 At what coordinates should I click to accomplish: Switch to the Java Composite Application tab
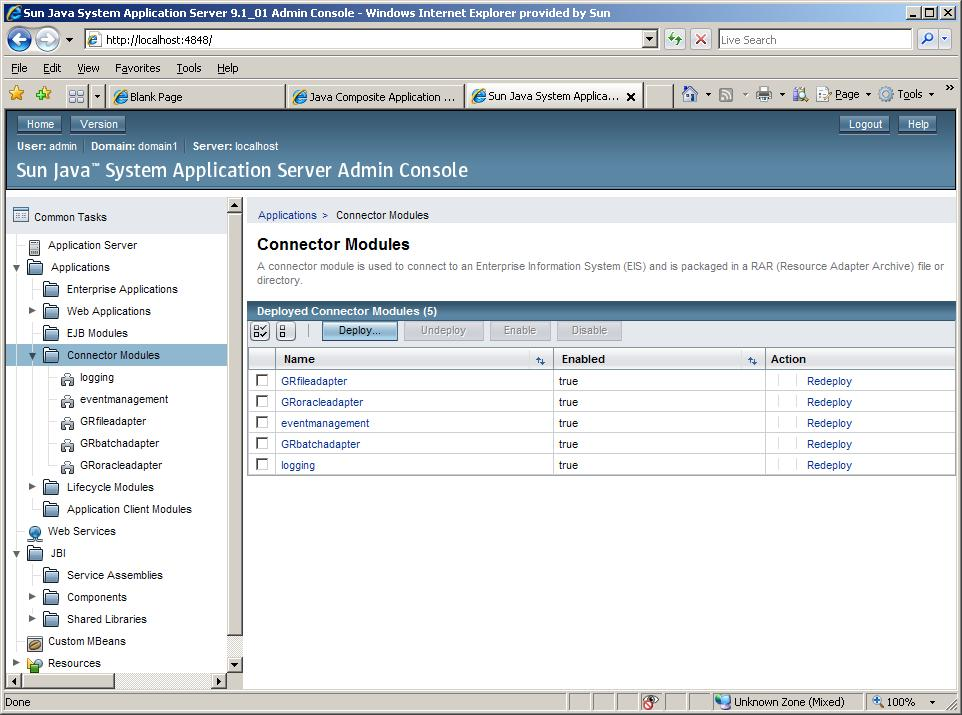(x=375, y=97)
